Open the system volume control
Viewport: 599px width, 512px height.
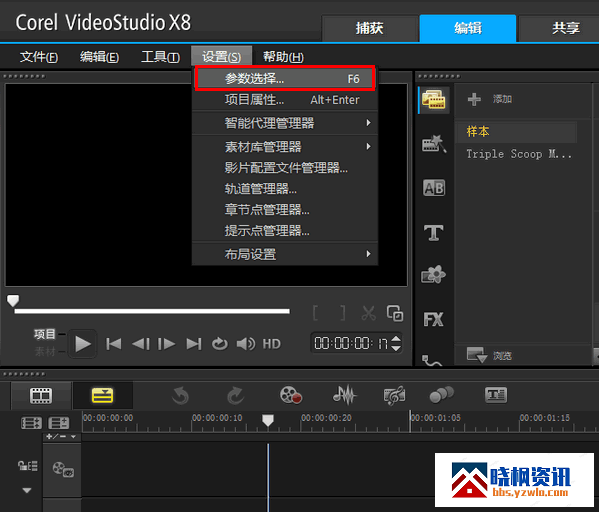pyautogui.click(x=246, y=344)
